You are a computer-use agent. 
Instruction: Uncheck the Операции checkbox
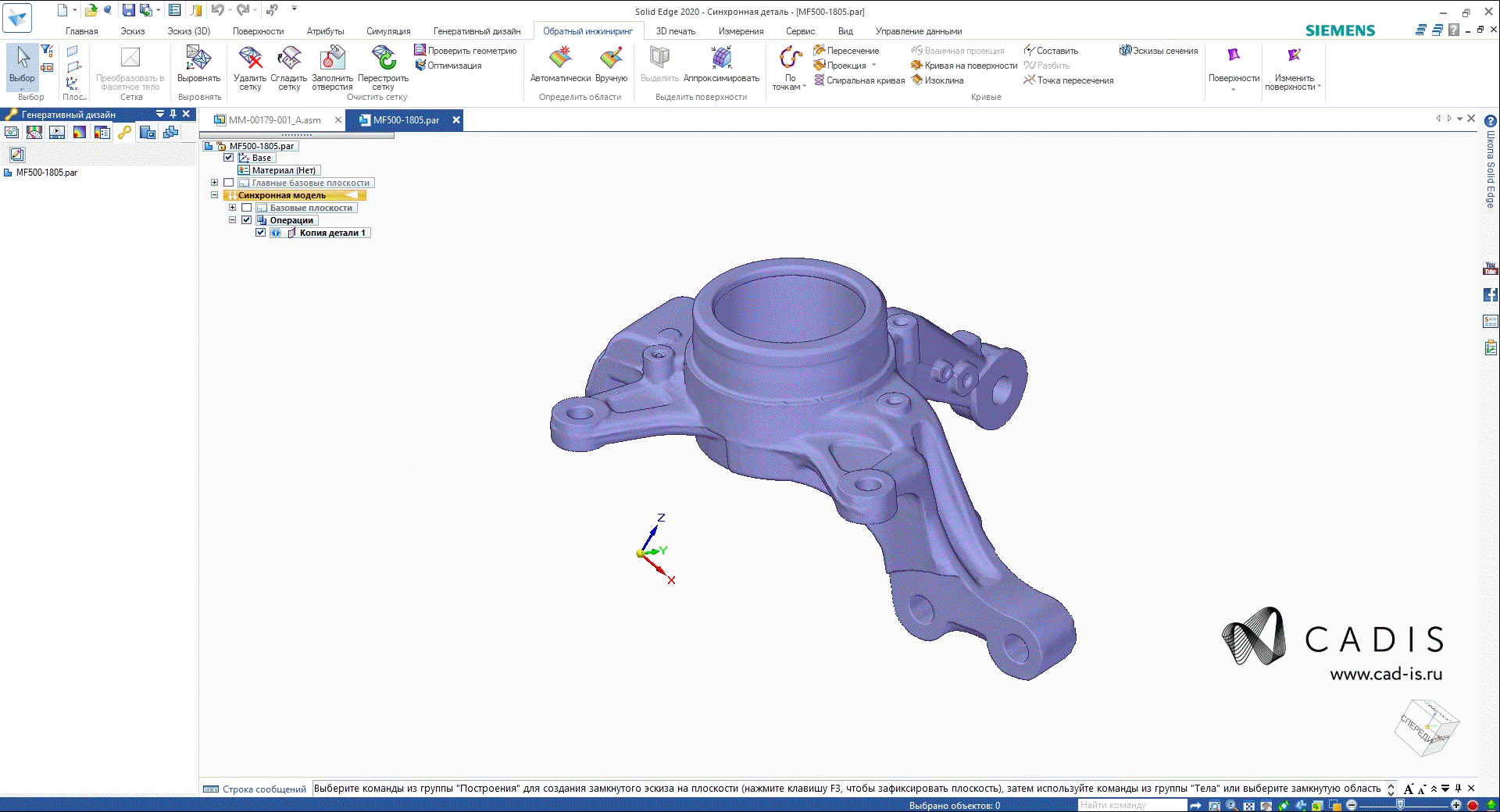(247, 220)
